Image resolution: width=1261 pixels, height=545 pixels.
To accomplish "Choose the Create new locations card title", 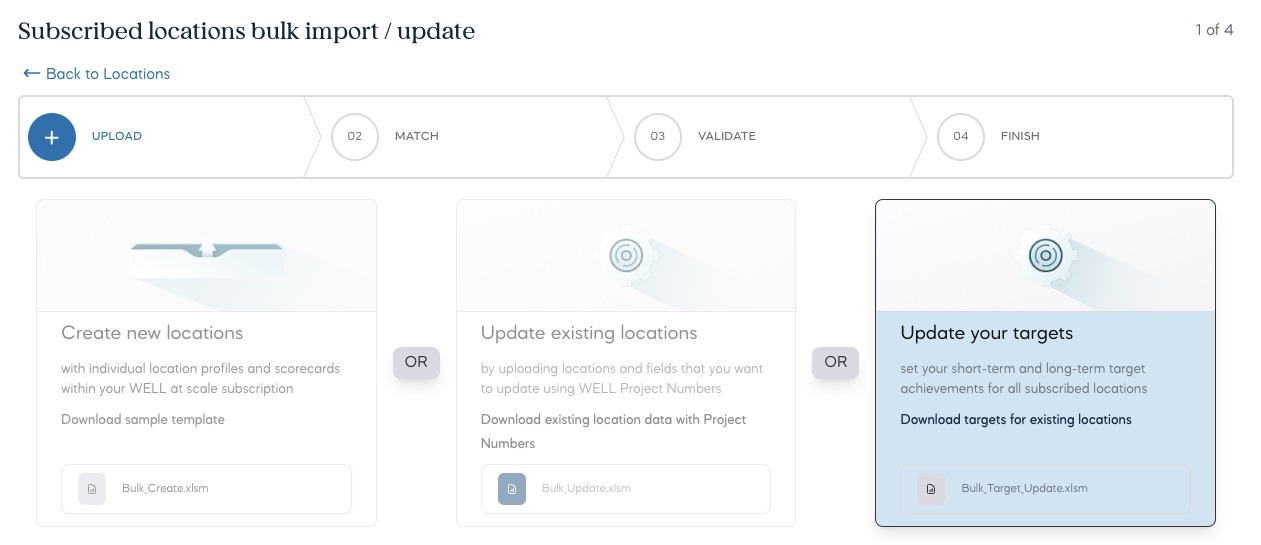I will point(152,333).
